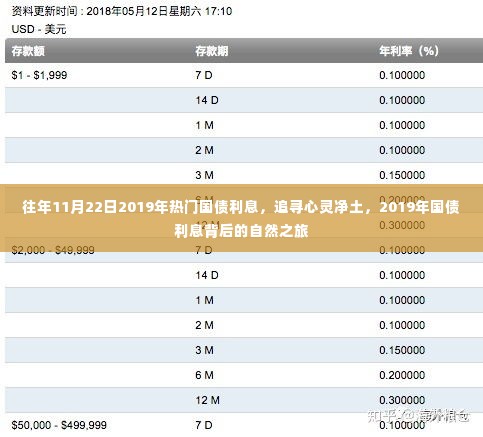Click the 0.300000 rate in lower 12 M row
The image size is (483, 437).
[x=402, y=400]
